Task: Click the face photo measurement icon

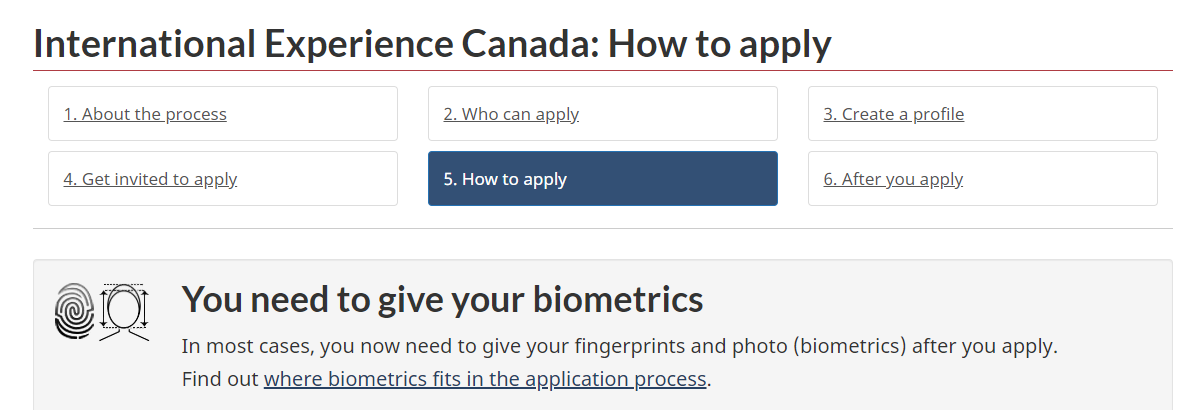Action: (x=124, y=312)
